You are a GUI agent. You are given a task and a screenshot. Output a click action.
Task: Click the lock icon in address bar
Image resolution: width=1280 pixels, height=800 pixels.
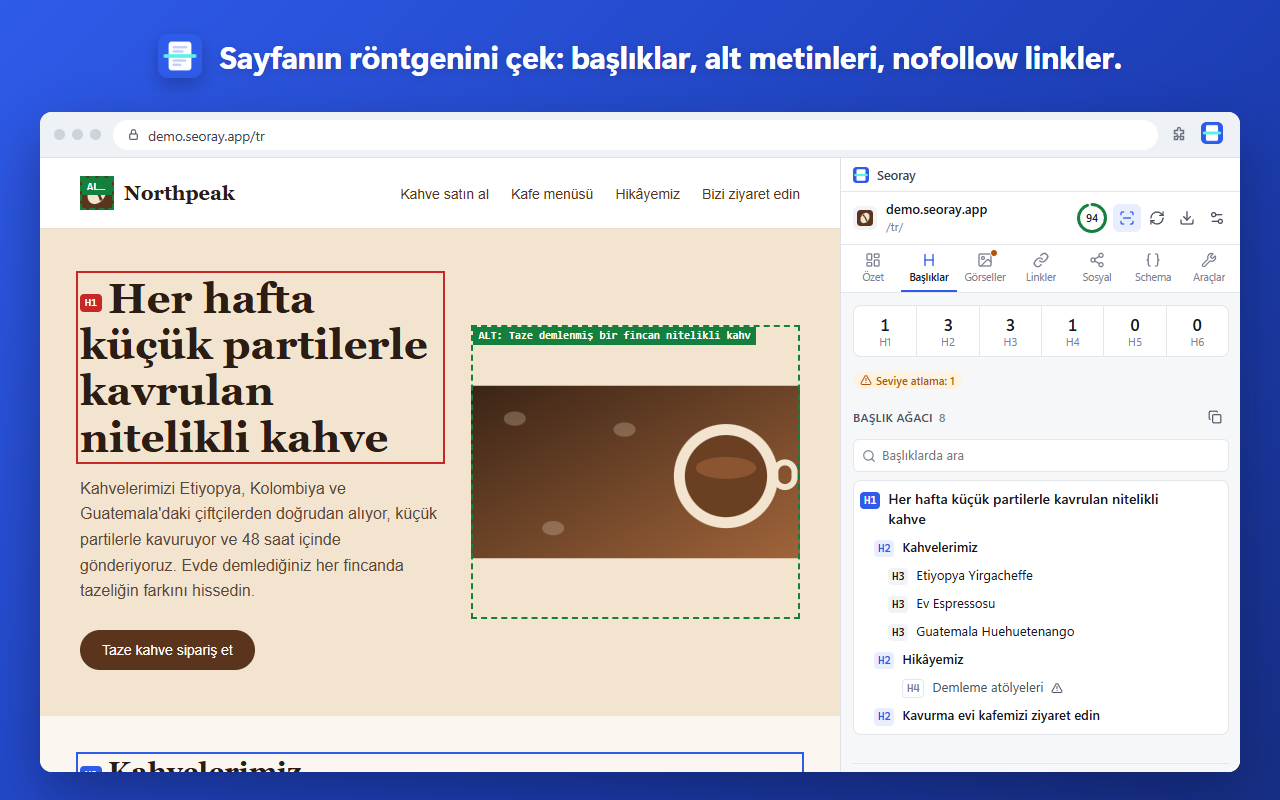pyautogui.click(x=133, y=135)
